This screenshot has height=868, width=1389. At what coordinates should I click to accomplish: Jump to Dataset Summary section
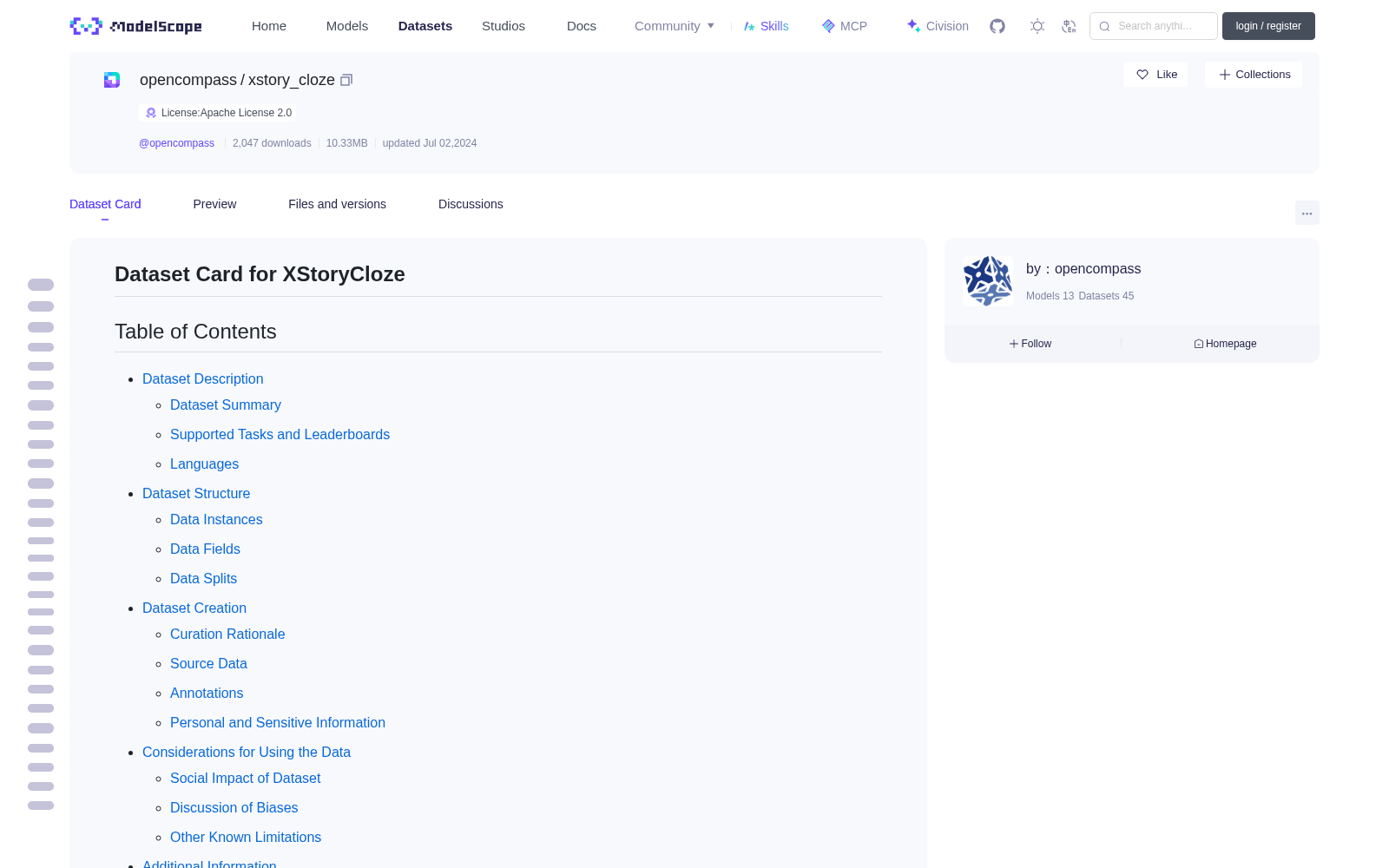[226, 404]
